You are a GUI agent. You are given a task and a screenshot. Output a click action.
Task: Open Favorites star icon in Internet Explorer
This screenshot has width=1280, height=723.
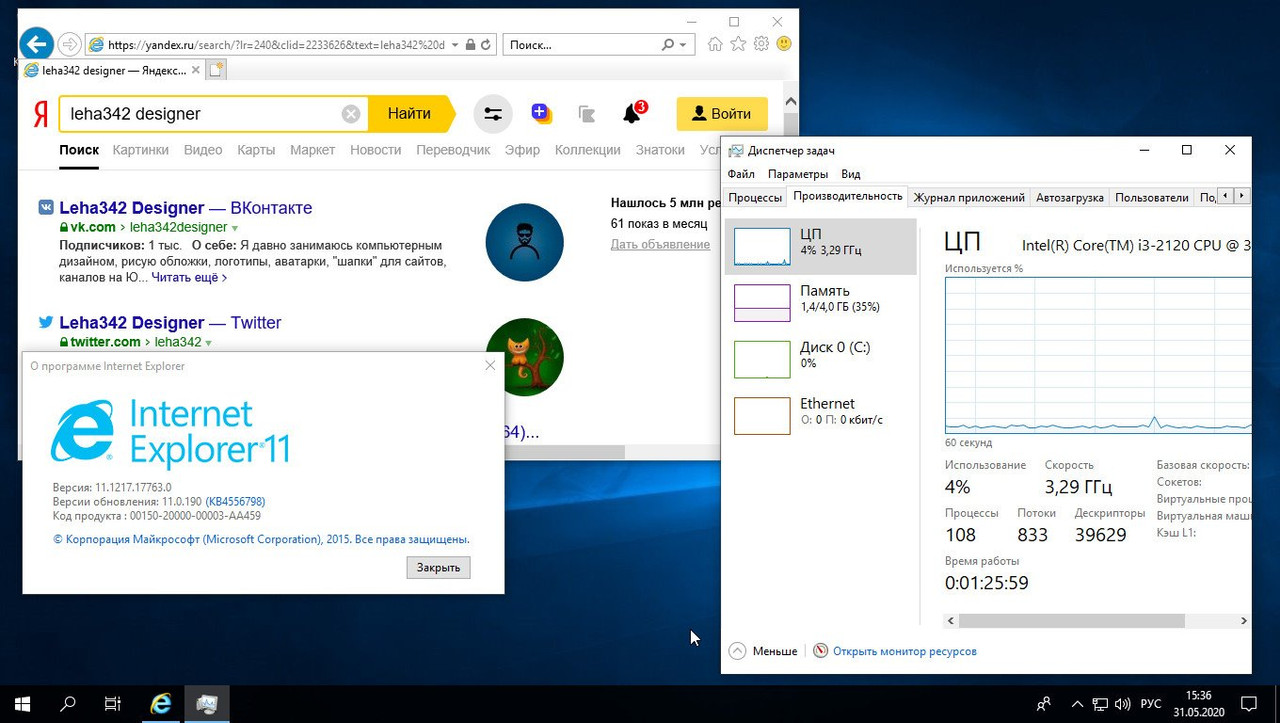(x=738, y=44)
